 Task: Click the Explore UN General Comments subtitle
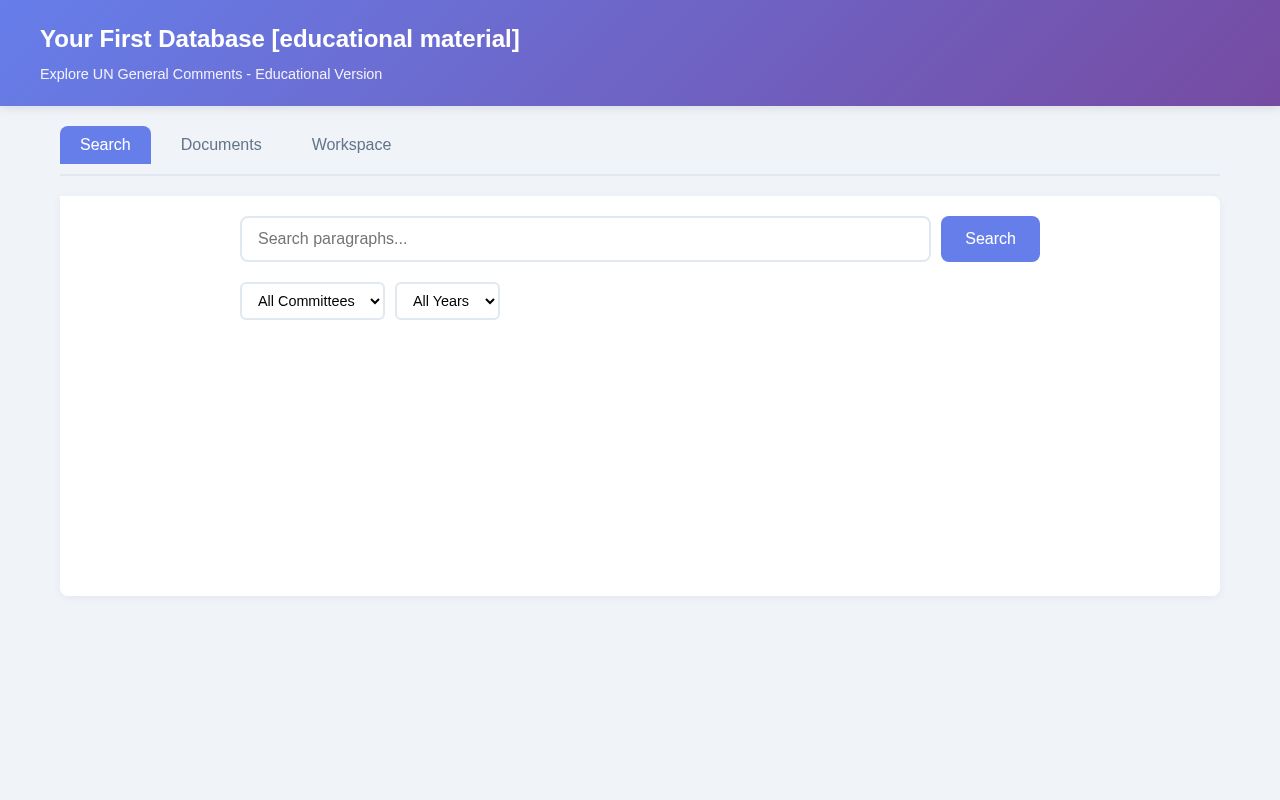pos(211,74)
